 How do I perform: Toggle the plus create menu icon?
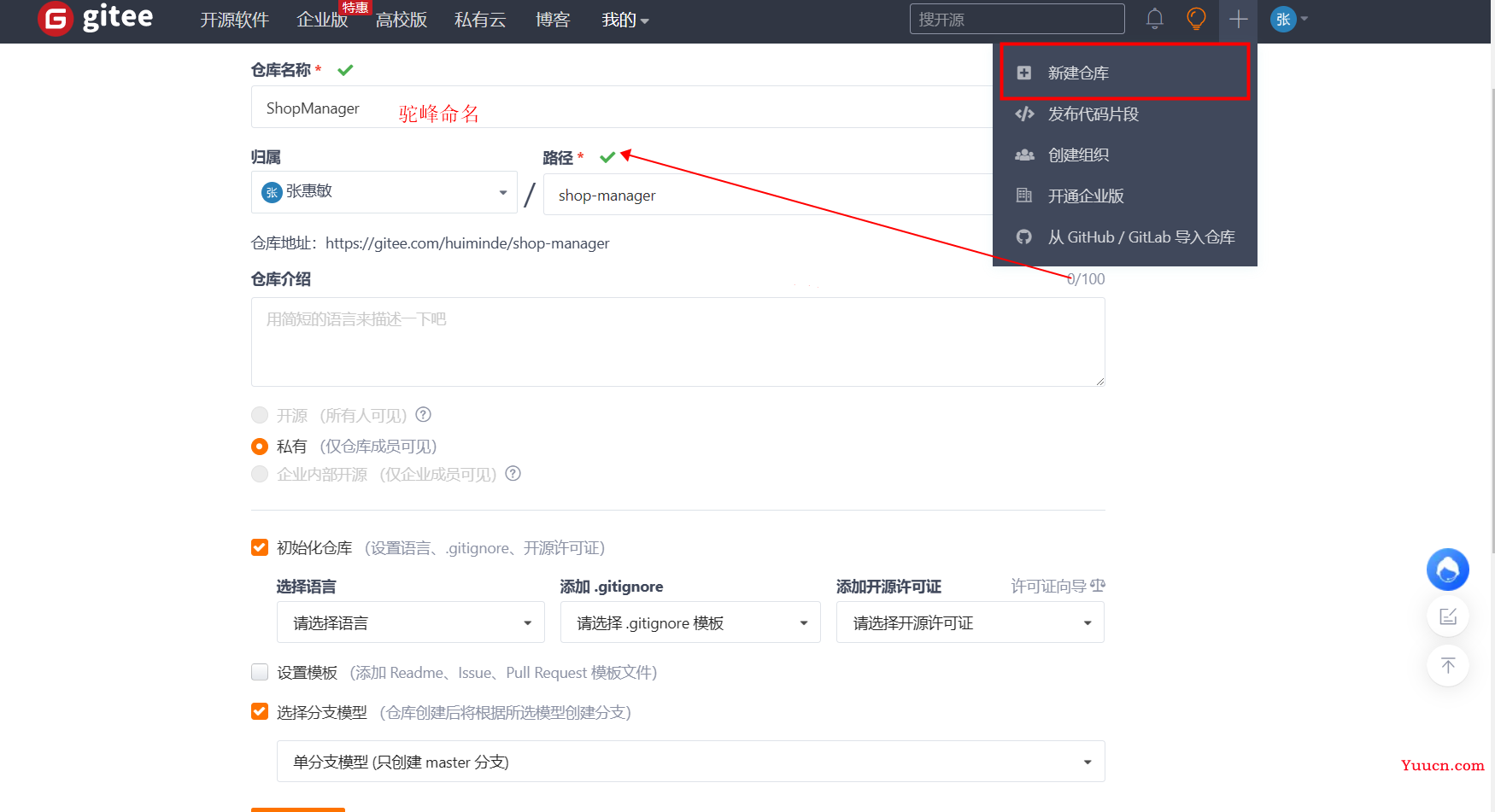1238,19
